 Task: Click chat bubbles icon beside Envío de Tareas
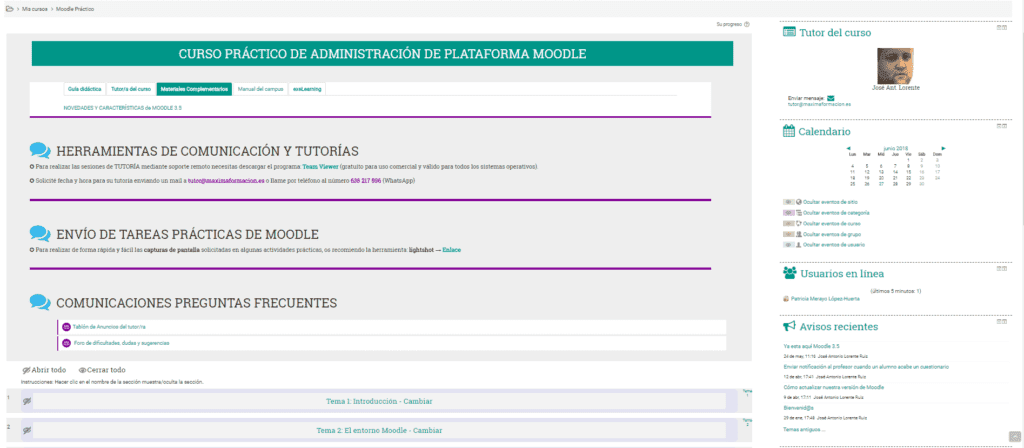pos(40,233)
